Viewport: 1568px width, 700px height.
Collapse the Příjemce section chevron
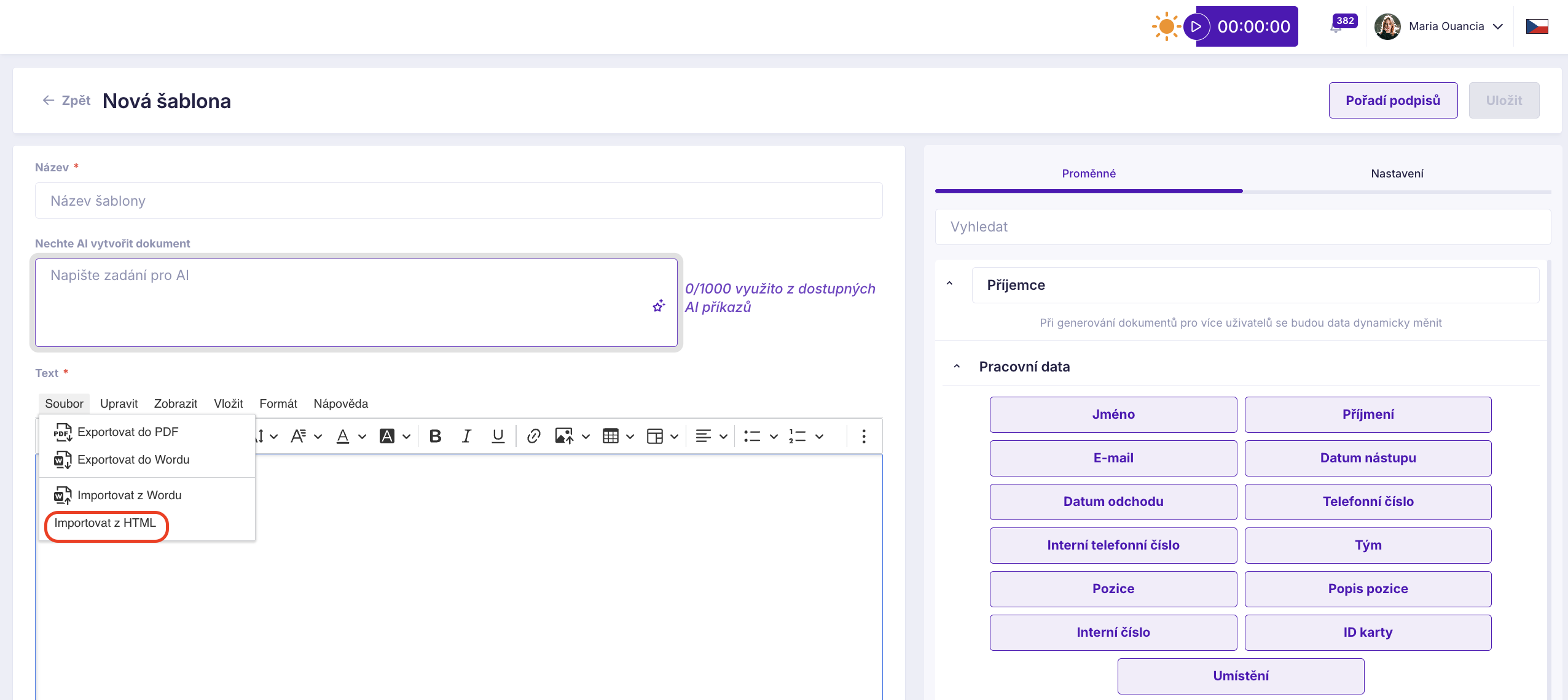click(949, 284)
